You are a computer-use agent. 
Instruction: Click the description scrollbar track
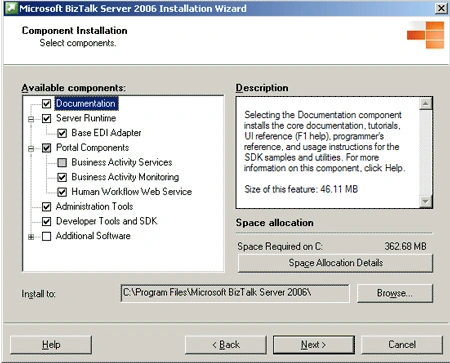(426, 152)
